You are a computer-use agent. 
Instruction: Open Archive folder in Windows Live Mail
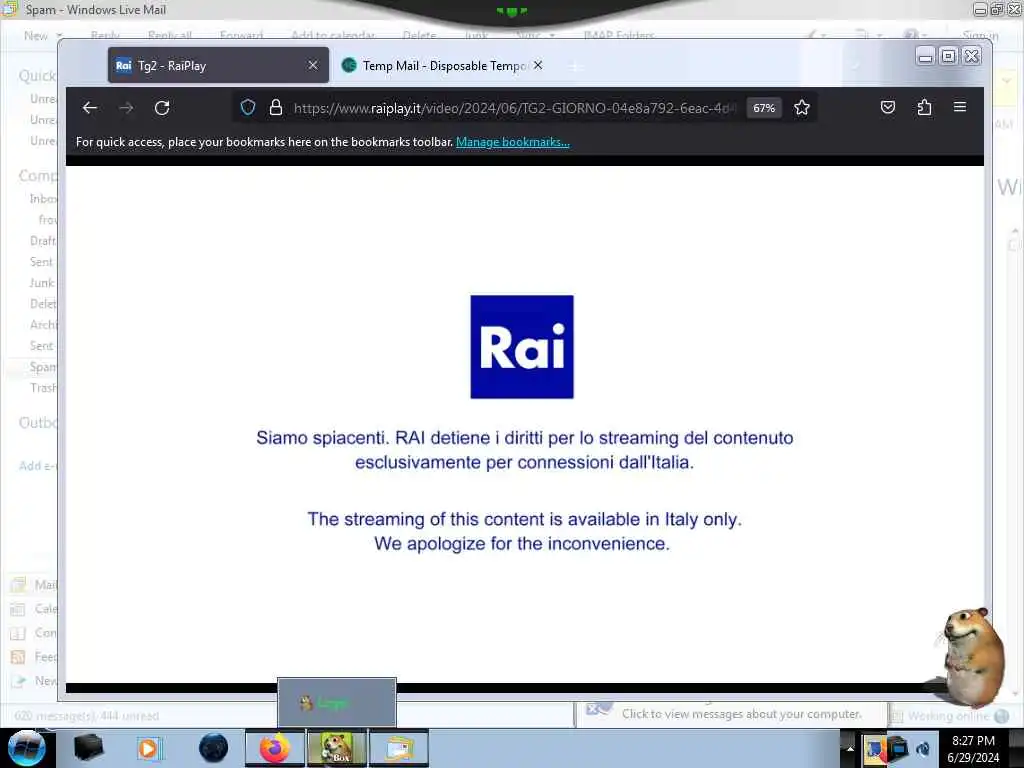(43, 325)
